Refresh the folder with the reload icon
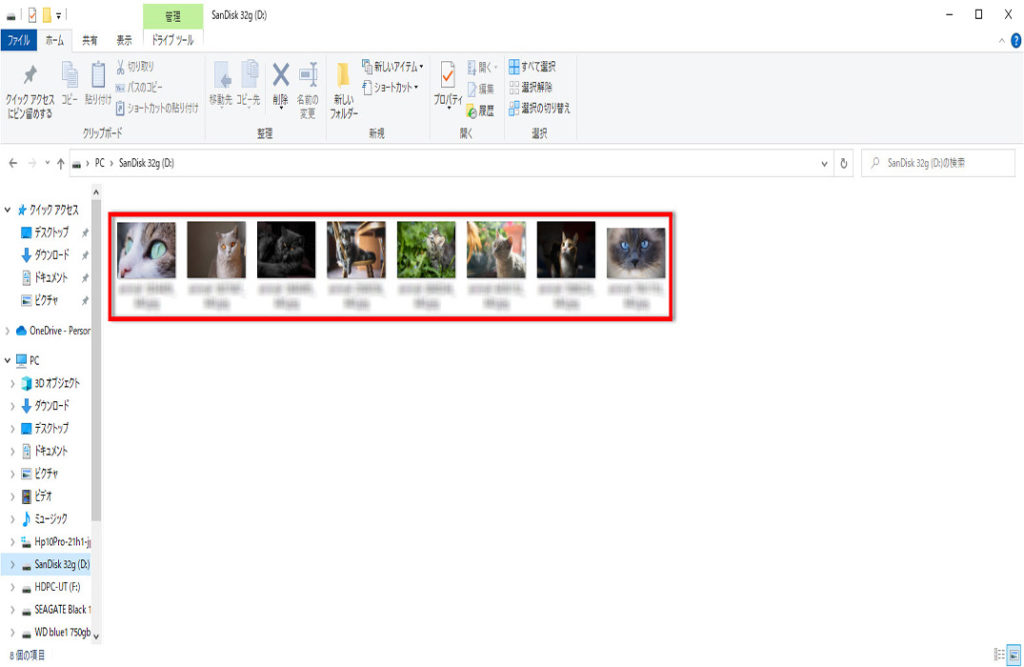 [x=845, y=163]
